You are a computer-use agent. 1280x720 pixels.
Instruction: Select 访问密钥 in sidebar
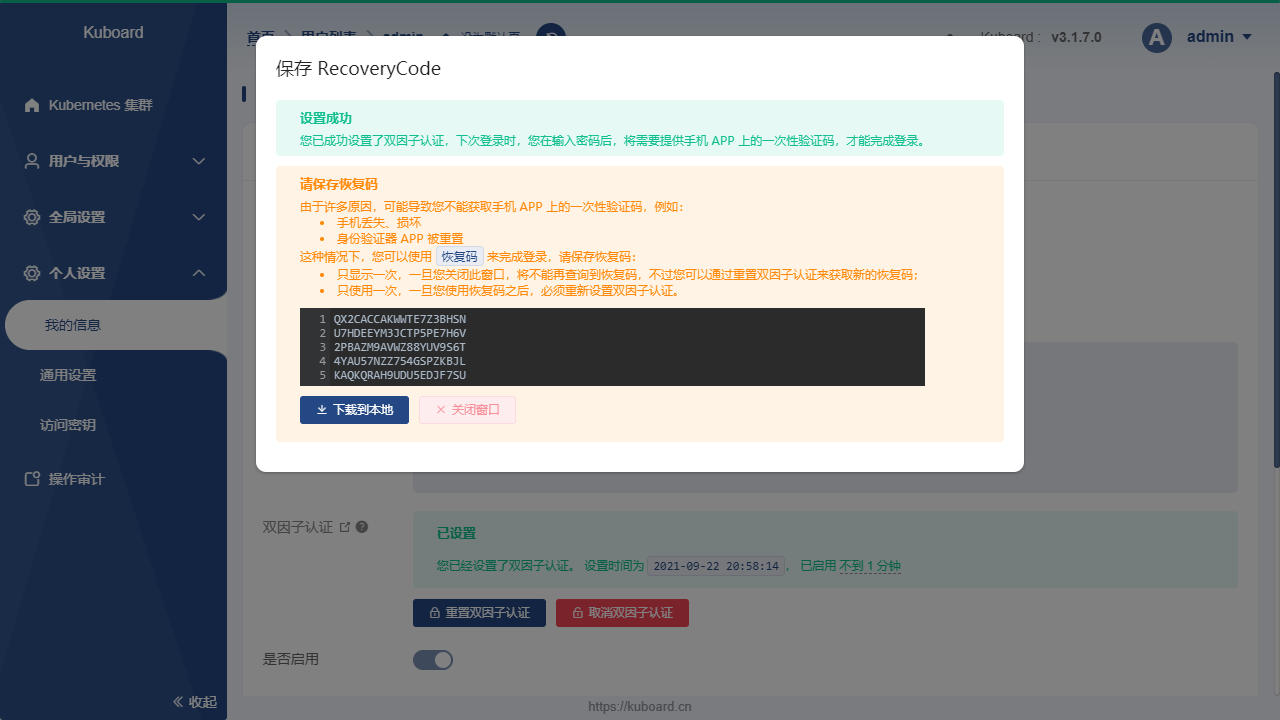pos(68,425)
